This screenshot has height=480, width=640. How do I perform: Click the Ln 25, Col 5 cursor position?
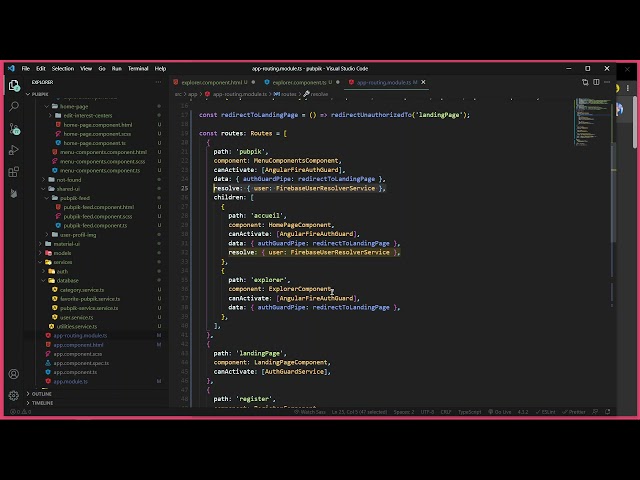(x=359, y=412)
